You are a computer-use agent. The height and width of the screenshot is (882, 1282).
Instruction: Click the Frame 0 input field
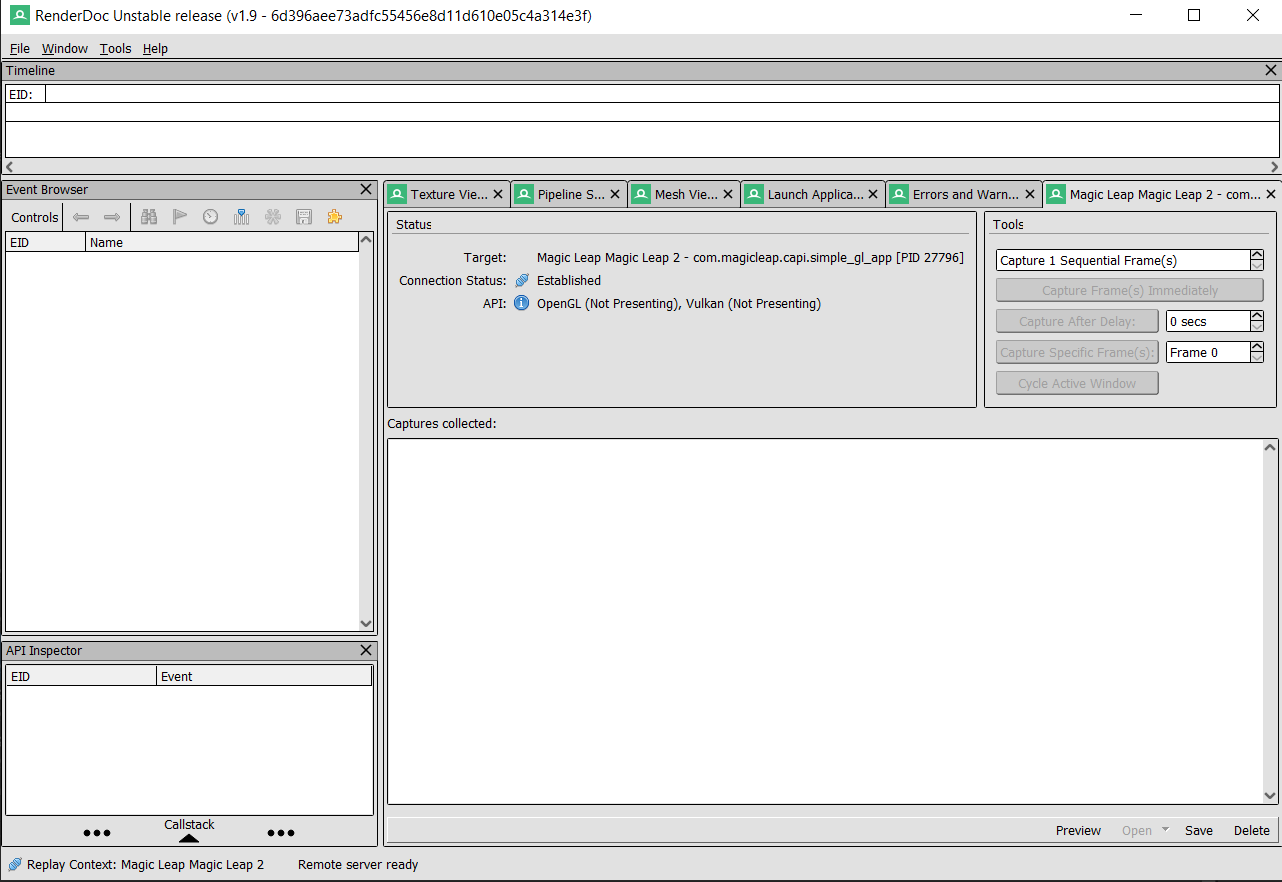[x=1208, y=352]
